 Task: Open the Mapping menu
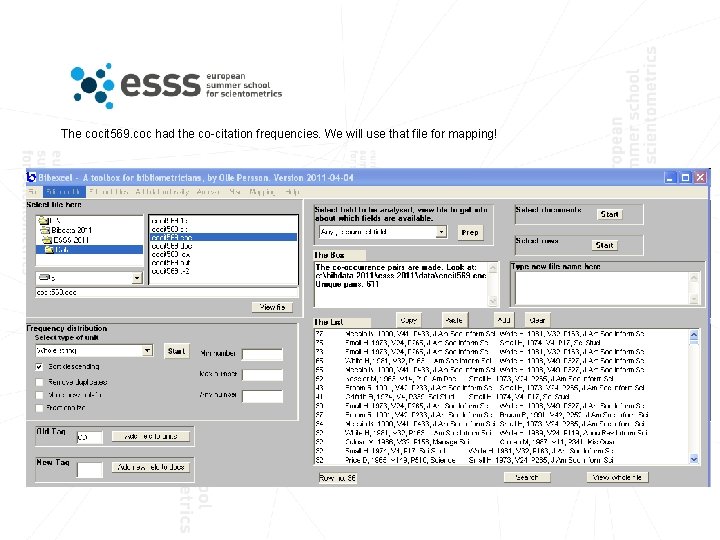tap(262, 191)
